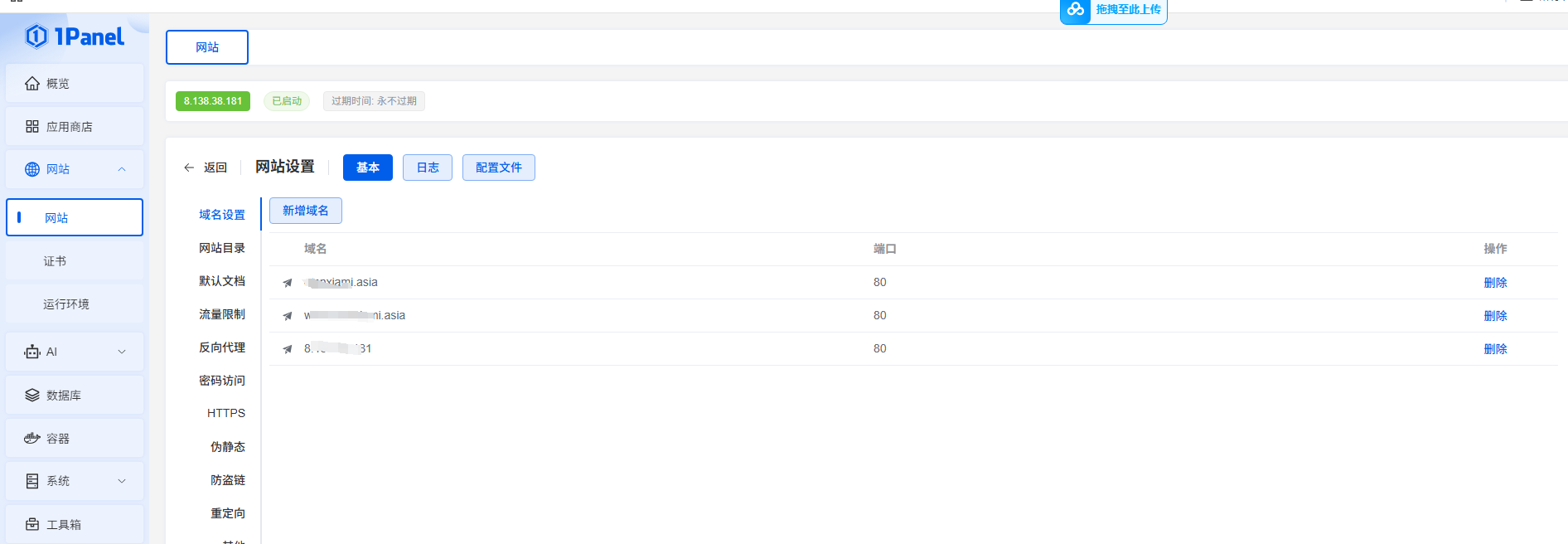Click the 1Panel logo icon
Viewport: 1568px width, 544px height.
click(x=36, y=36)
